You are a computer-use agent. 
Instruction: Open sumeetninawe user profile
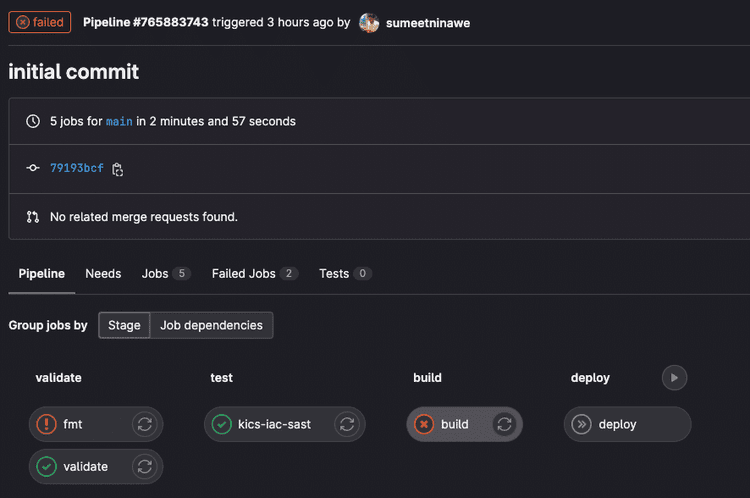click(x=427, y=22)
